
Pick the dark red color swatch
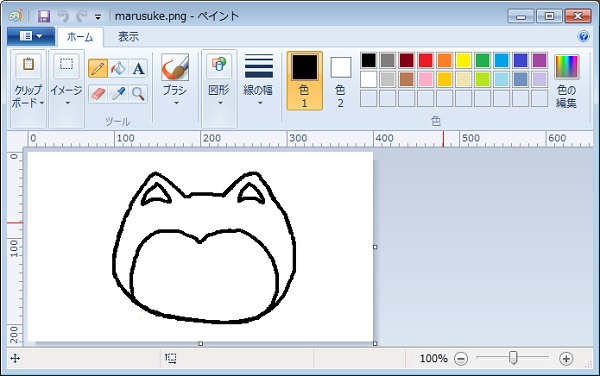pyautogui.click(x=406, y=60)
